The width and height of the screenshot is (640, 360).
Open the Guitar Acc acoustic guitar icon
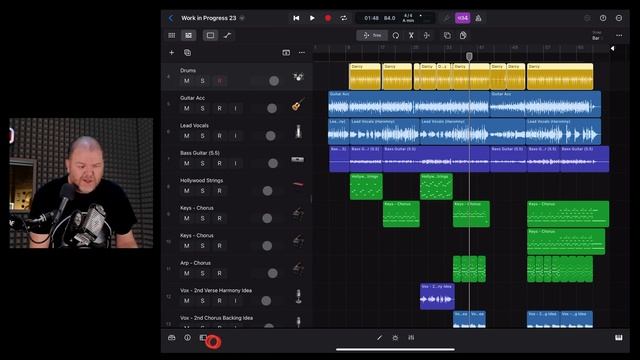point(298,104)
